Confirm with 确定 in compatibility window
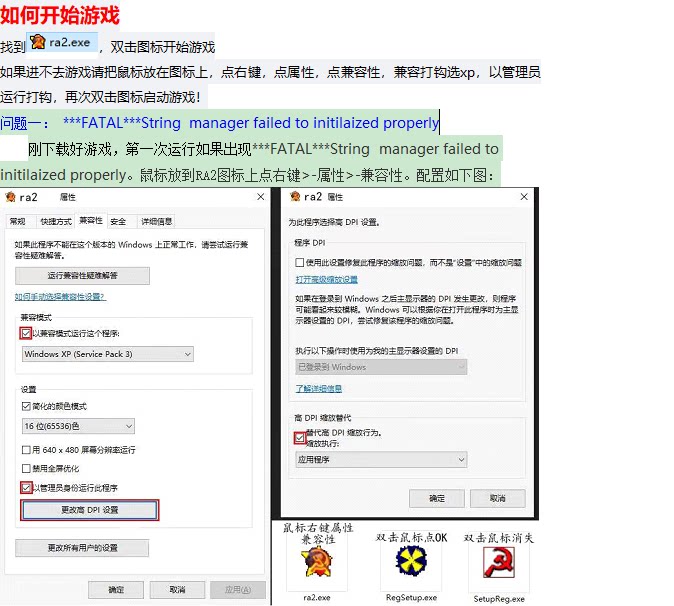This screenshot has width=674, height=606. click(x=116, y=590)
